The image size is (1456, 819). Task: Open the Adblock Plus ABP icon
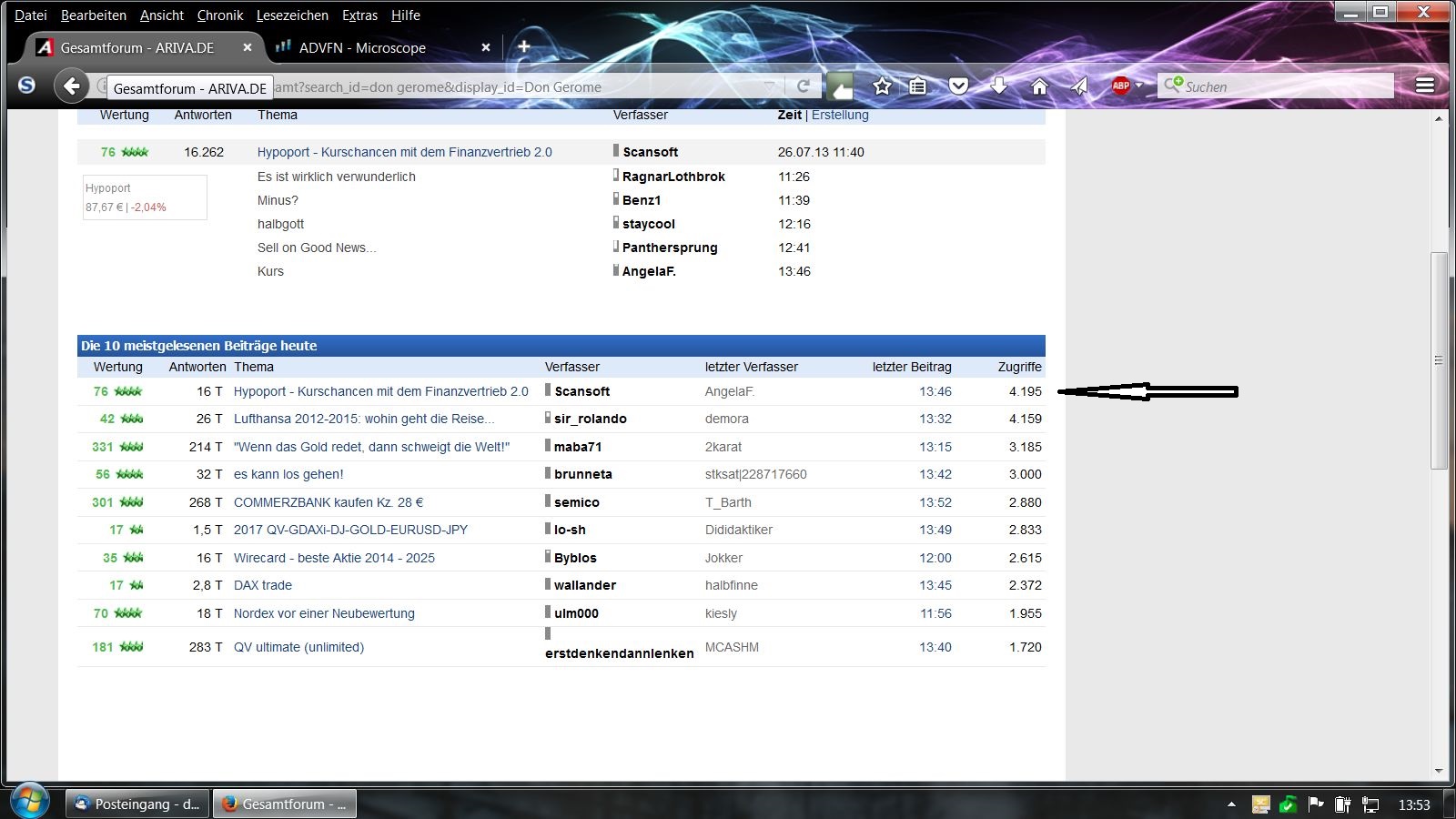[1120, 86]
